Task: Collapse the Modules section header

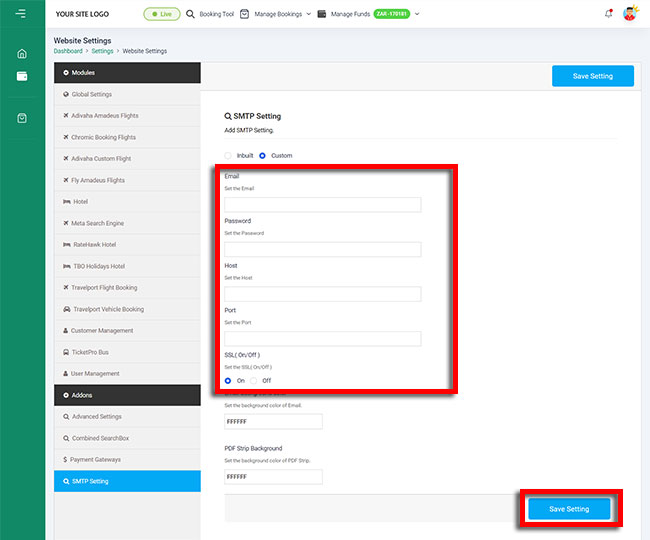Action: pos(127,73)
